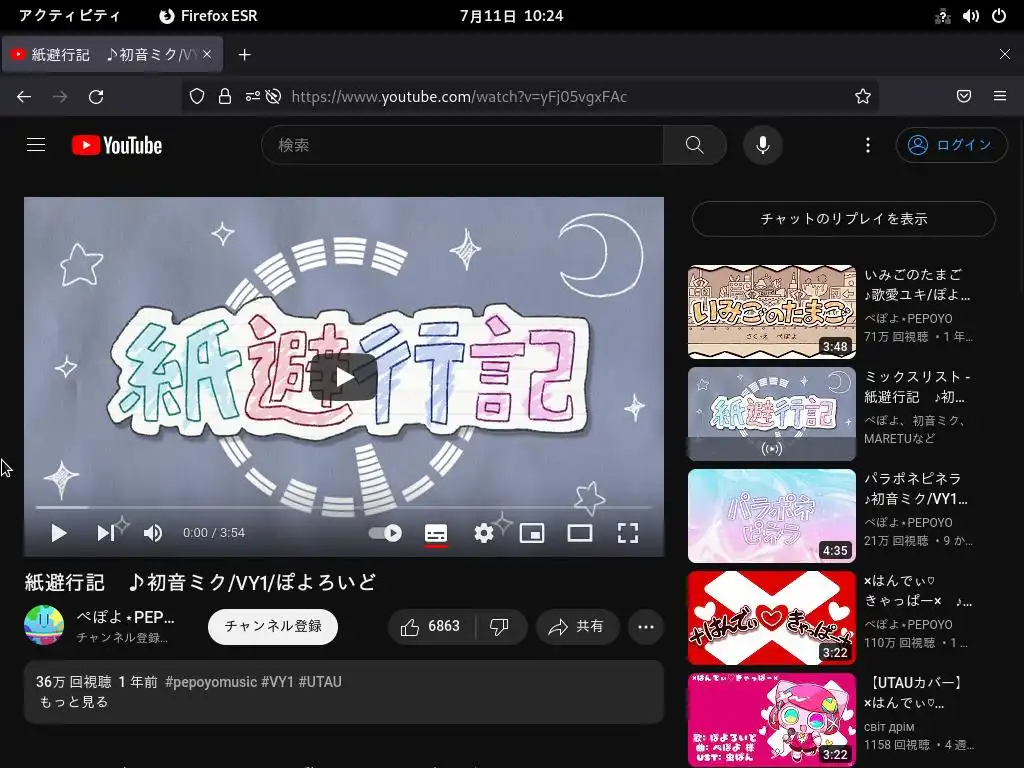
Task: Open パラポネピネラ video thumbnail
Action: tap(771, 516)
